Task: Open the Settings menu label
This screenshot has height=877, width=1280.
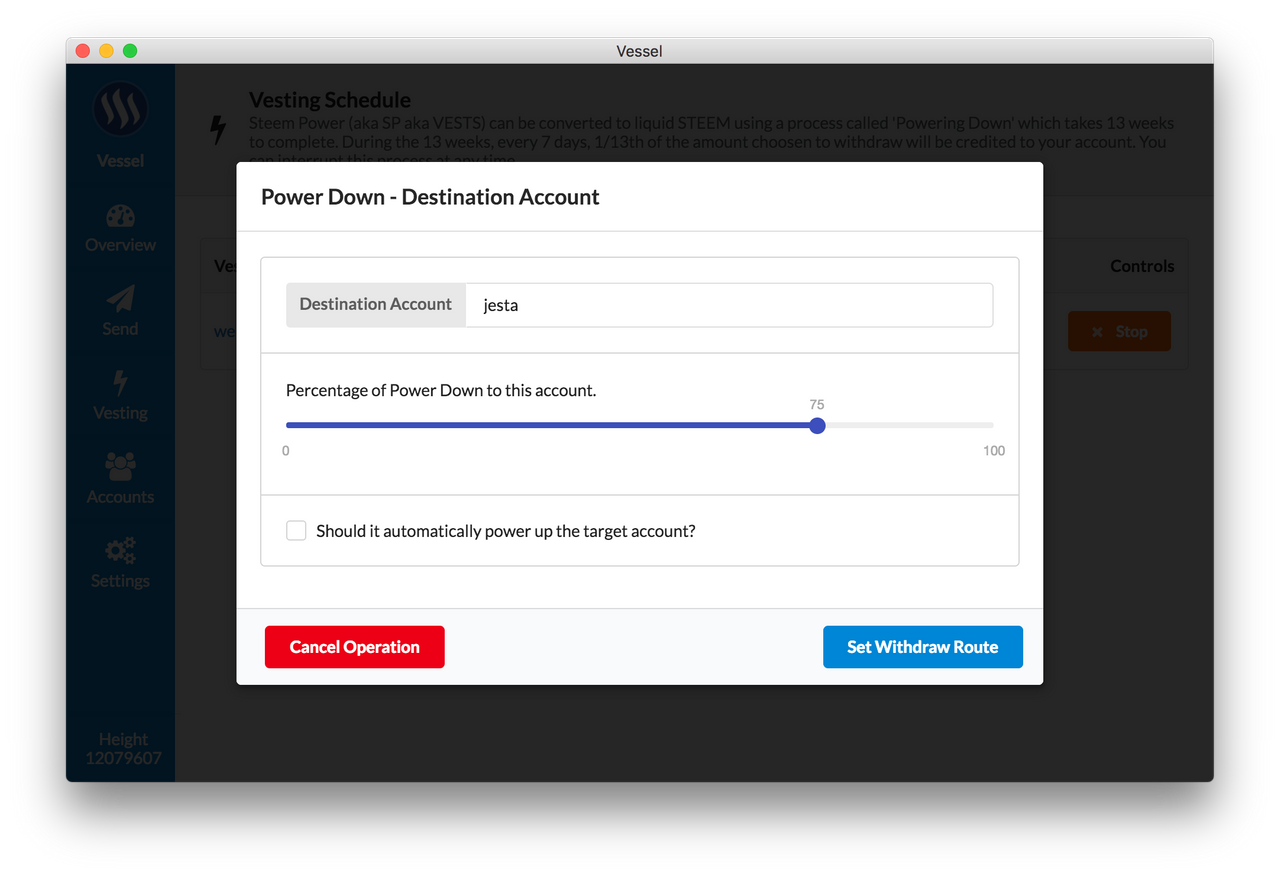Action: (120, 581)
